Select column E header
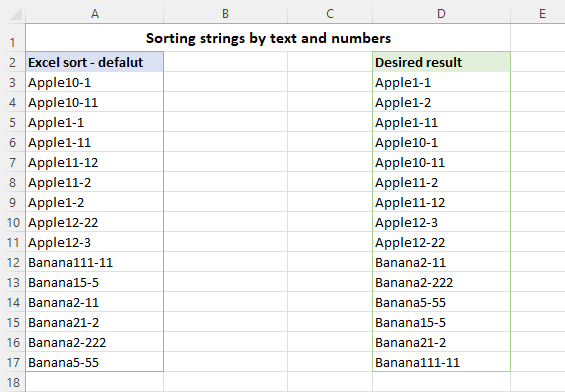The image size is (565, 392). pyautogui.click(x=538, y=14)
